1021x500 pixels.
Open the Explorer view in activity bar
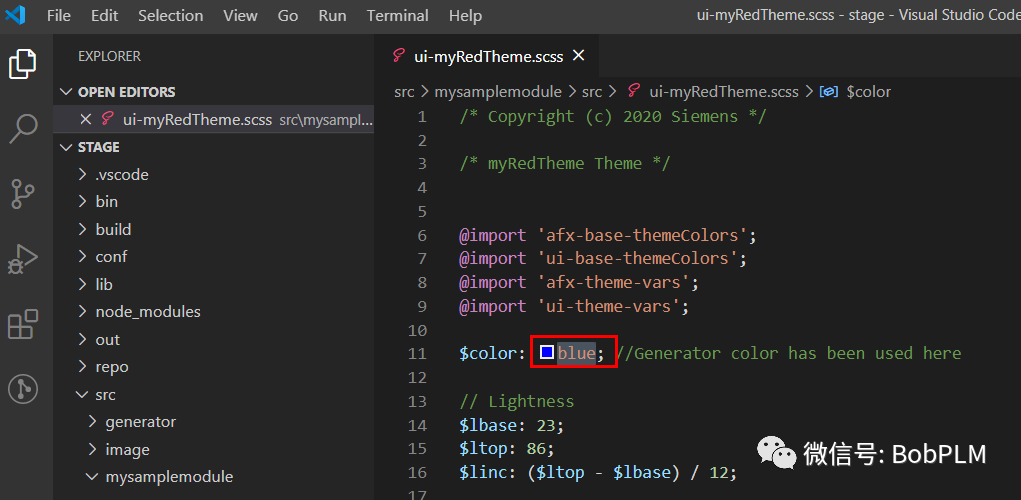point(23,64)
